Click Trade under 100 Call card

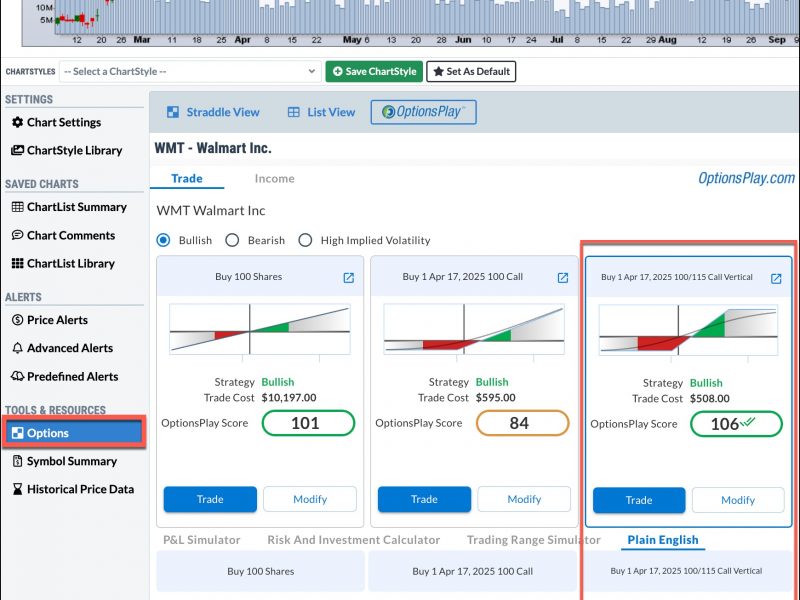point(424,499)
